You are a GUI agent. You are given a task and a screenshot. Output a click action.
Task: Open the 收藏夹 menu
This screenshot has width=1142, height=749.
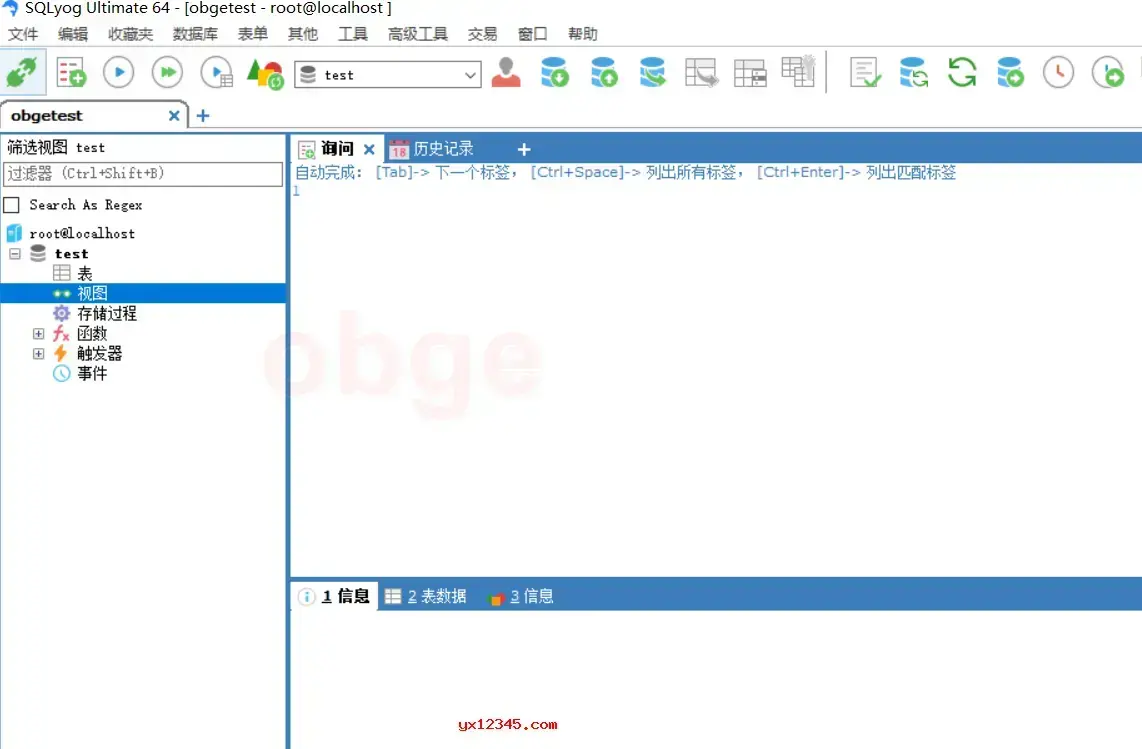pos(130,34)
